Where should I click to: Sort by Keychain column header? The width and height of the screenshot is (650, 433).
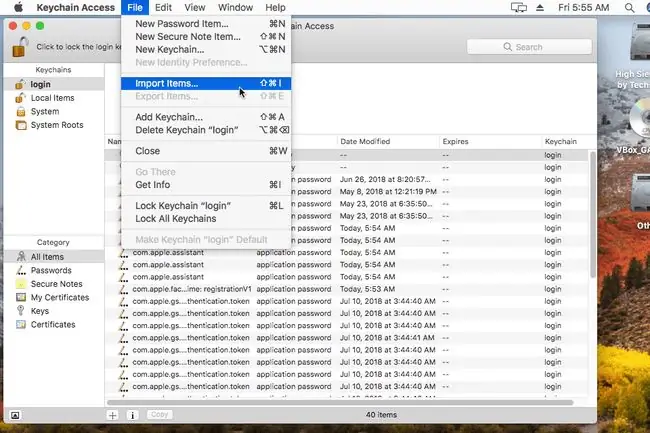click(565, 141)
